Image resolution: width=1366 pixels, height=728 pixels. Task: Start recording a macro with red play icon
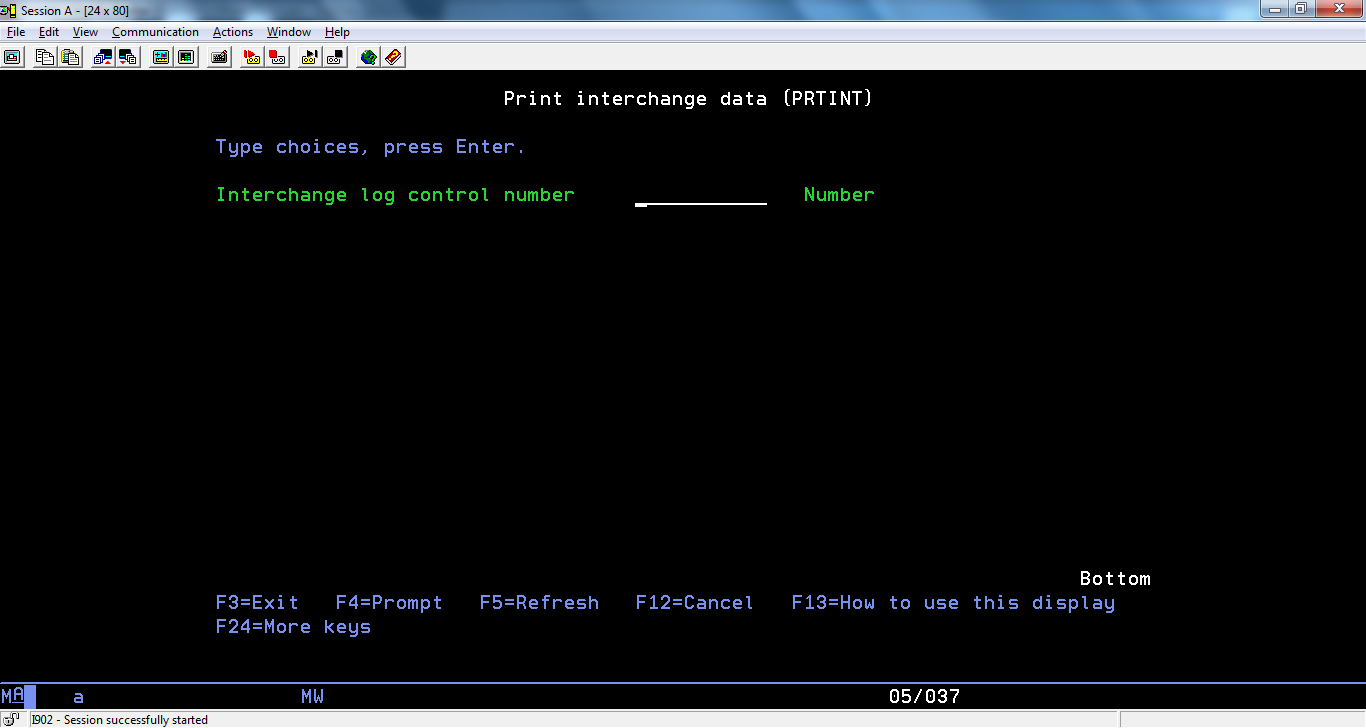point(252,57)
